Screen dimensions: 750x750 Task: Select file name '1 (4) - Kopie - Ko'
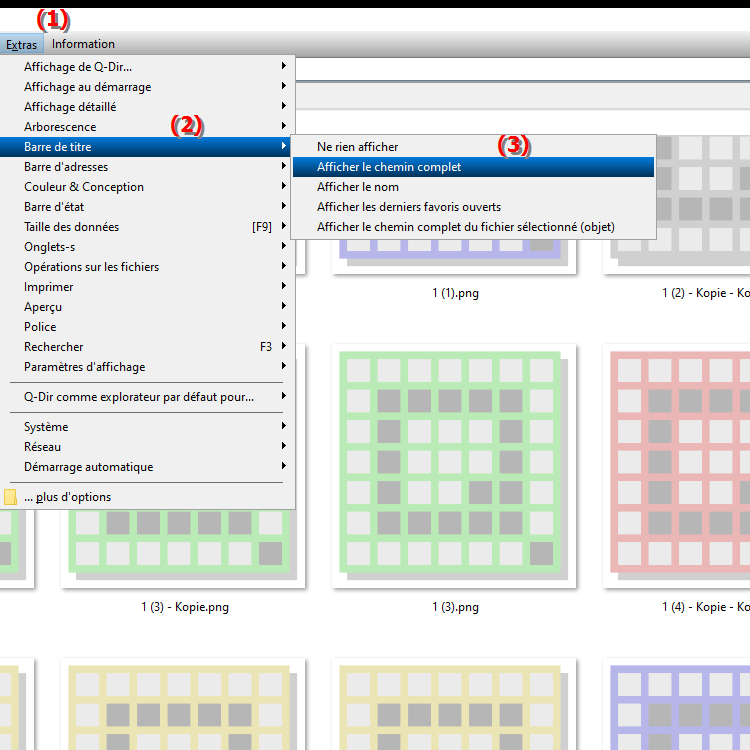coord(706,607)
